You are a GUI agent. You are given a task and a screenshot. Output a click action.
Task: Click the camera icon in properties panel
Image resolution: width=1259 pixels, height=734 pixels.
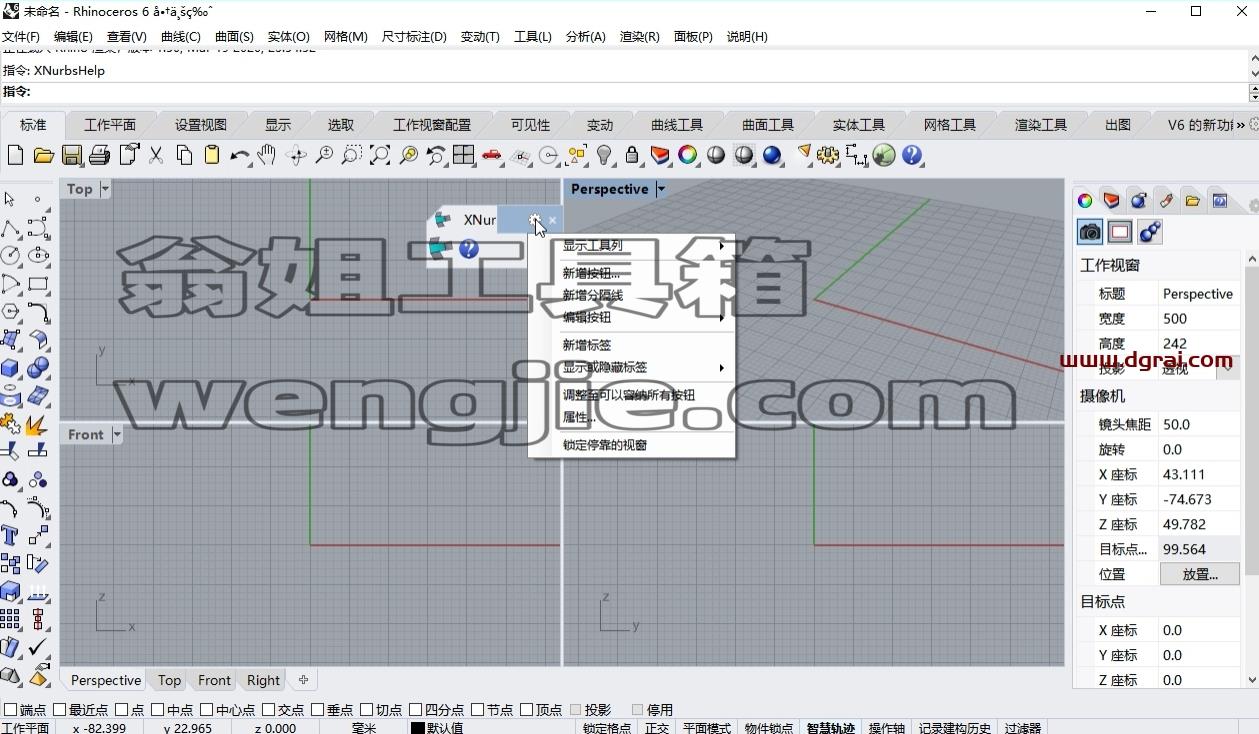[1090, 232]
